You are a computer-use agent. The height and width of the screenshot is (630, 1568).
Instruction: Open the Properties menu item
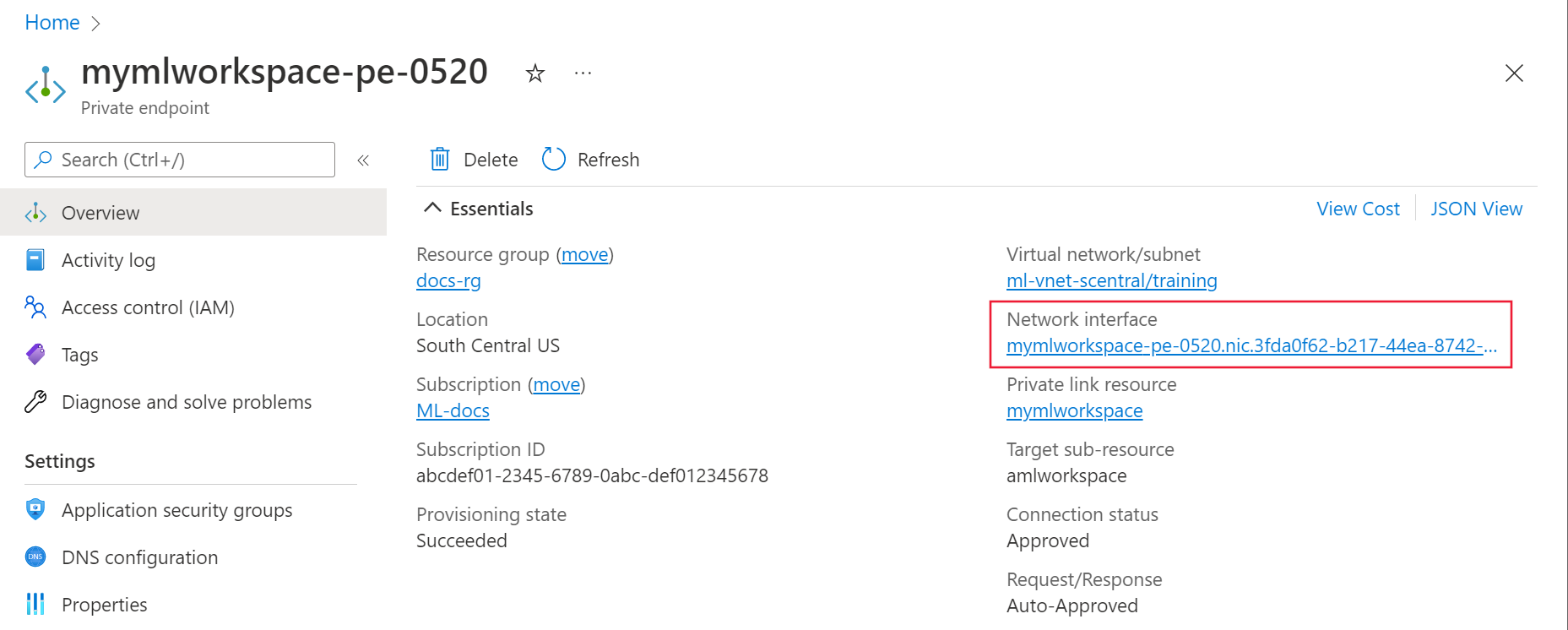click(x=104, y=605)
